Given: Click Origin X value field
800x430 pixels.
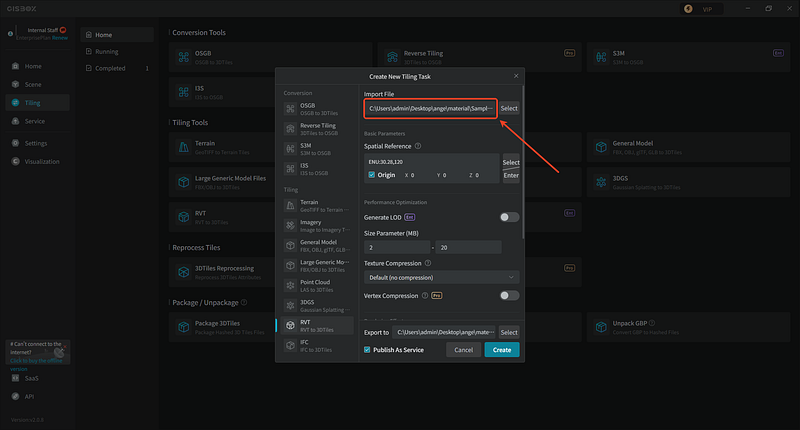Looking at the screenshot, I should pos(414,175).
